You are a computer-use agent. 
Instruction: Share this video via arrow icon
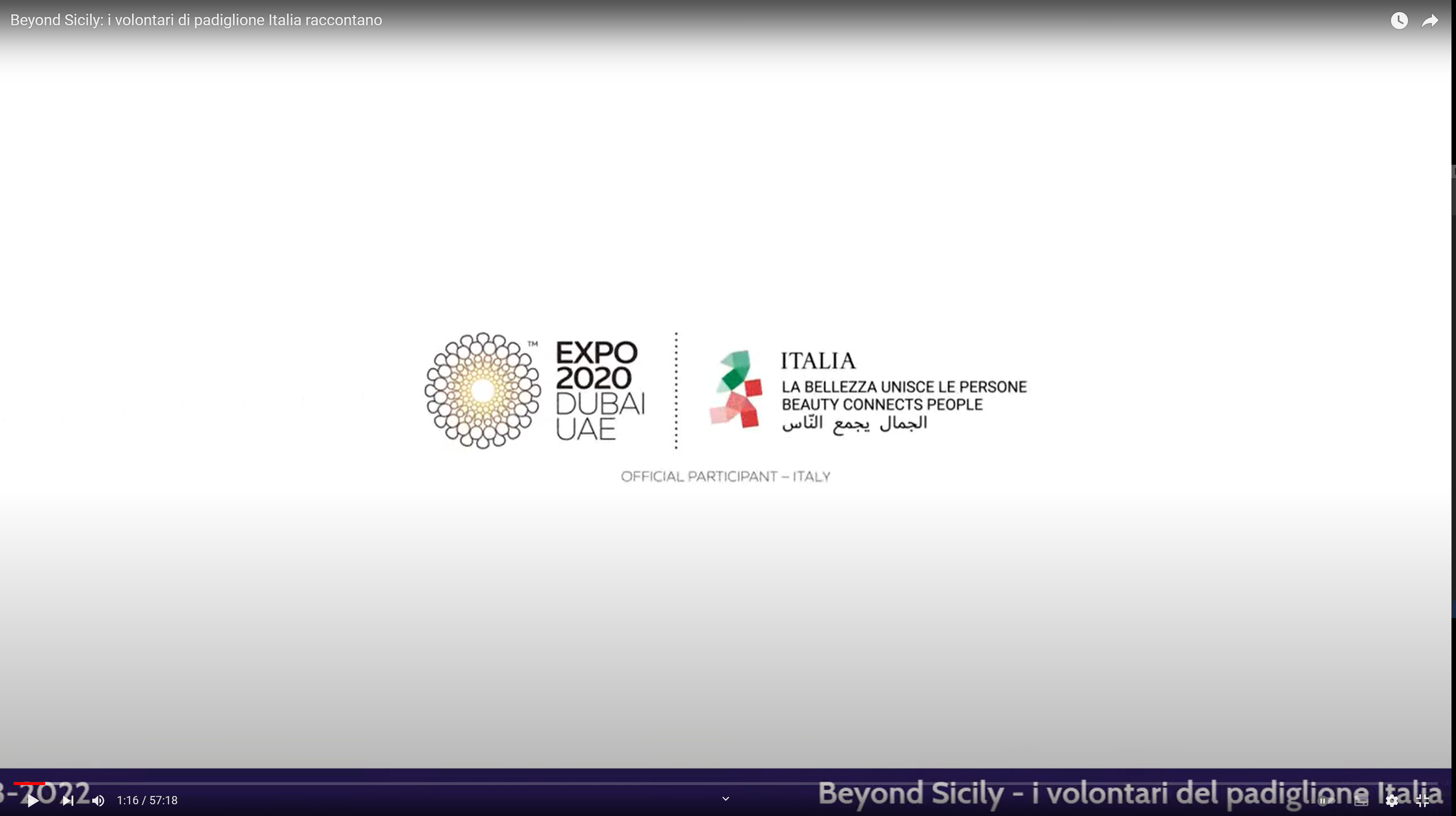pyautogui.click(x=1430, y=21)
